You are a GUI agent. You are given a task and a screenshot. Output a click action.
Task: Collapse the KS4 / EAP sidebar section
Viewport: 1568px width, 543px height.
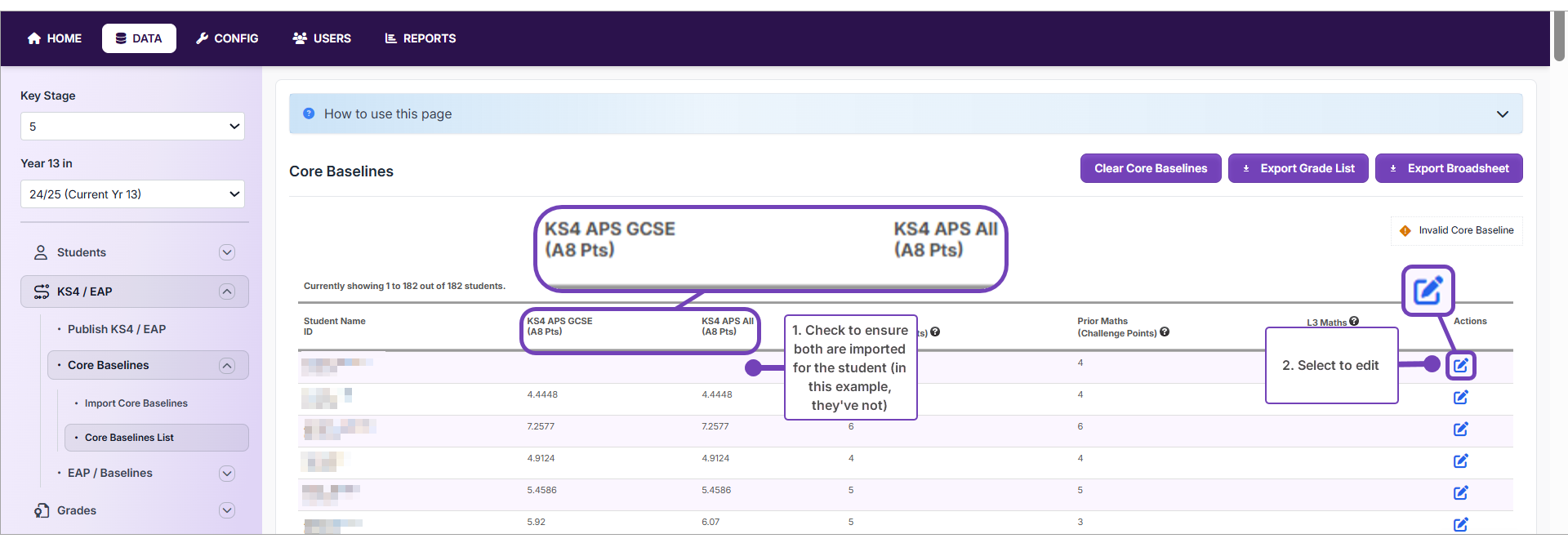pyautogui.click(x=227, y=292)
